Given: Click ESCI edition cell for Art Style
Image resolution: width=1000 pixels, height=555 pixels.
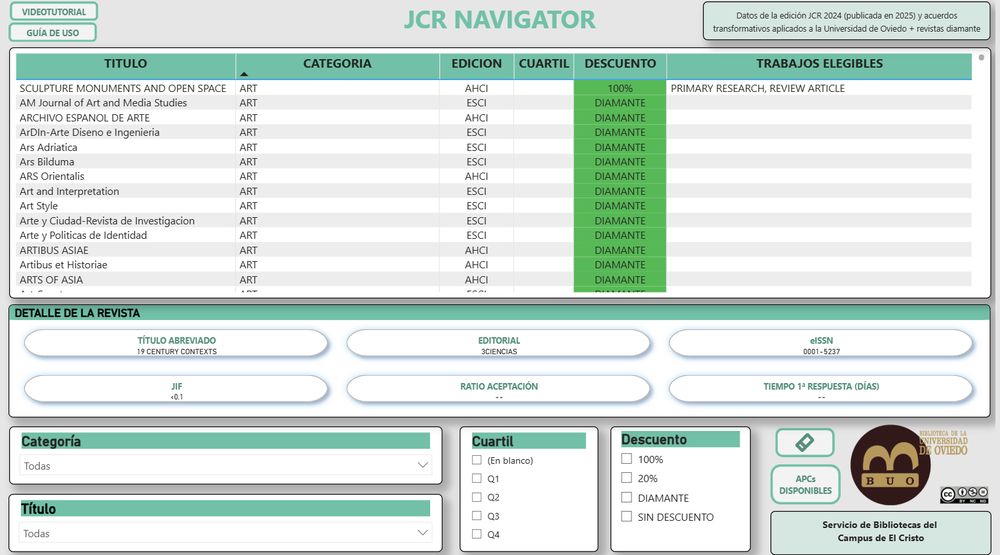Looking at the screenshot, I should [x=476, y=205].
